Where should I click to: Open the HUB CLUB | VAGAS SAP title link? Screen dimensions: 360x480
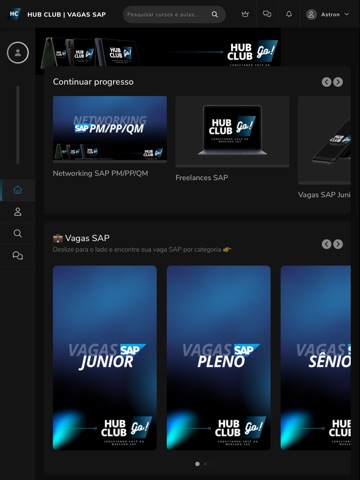coord(67,15)
